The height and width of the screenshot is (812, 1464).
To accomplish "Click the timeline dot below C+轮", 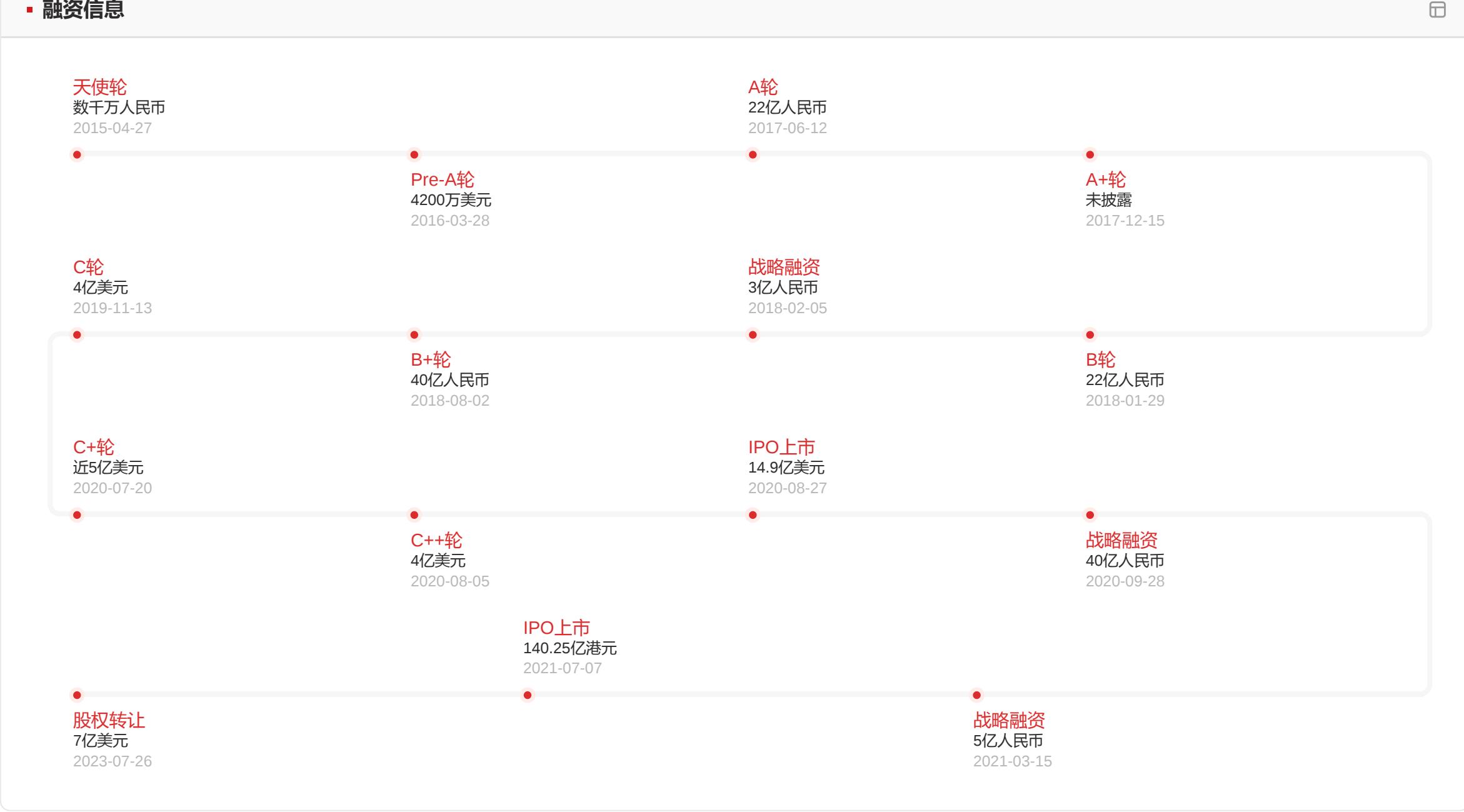I will click(77, 515).
